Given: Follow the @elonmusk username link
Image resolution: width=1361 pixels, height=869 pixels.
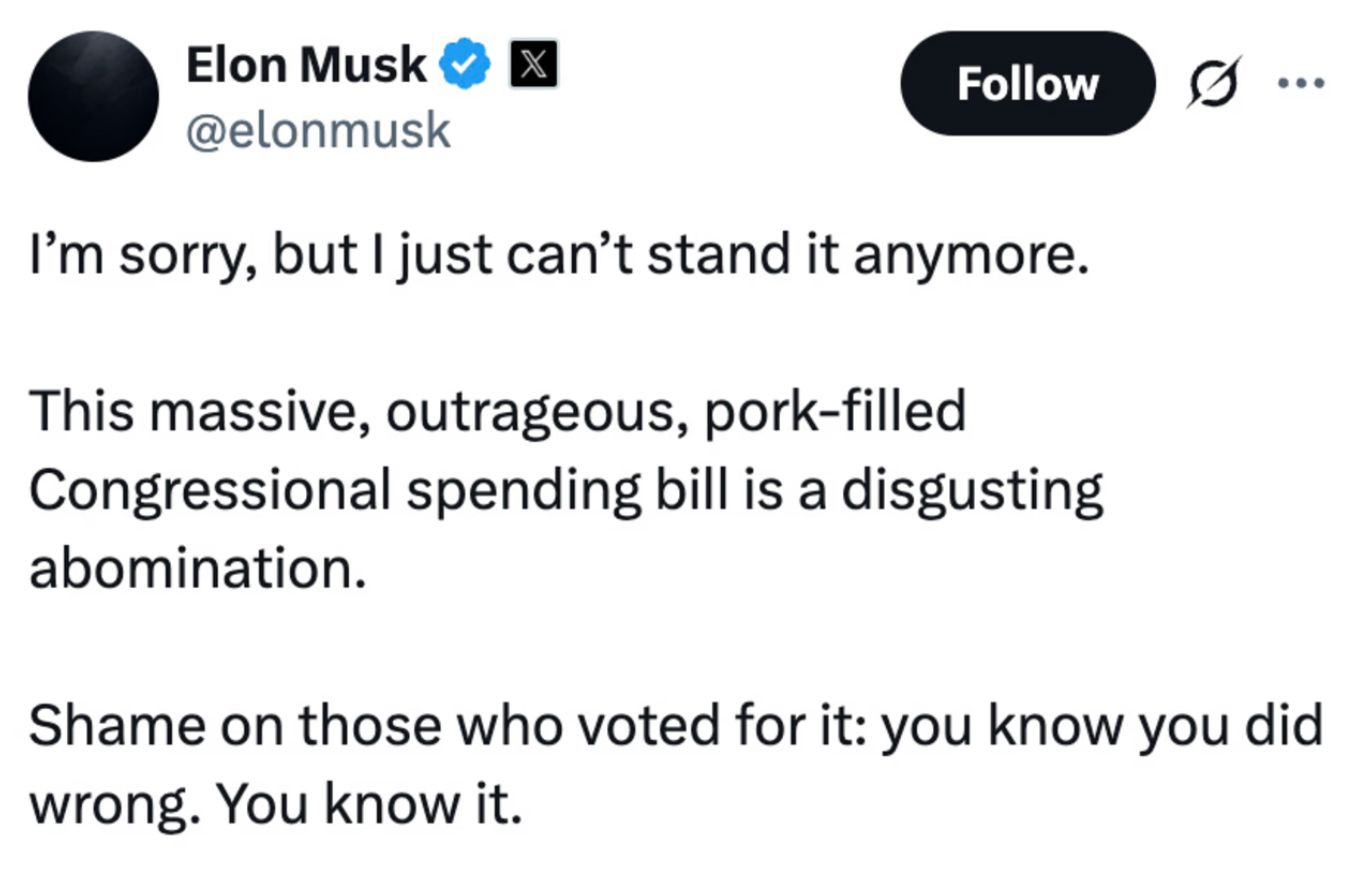Looking at the screenshot, I should [315, 128].
